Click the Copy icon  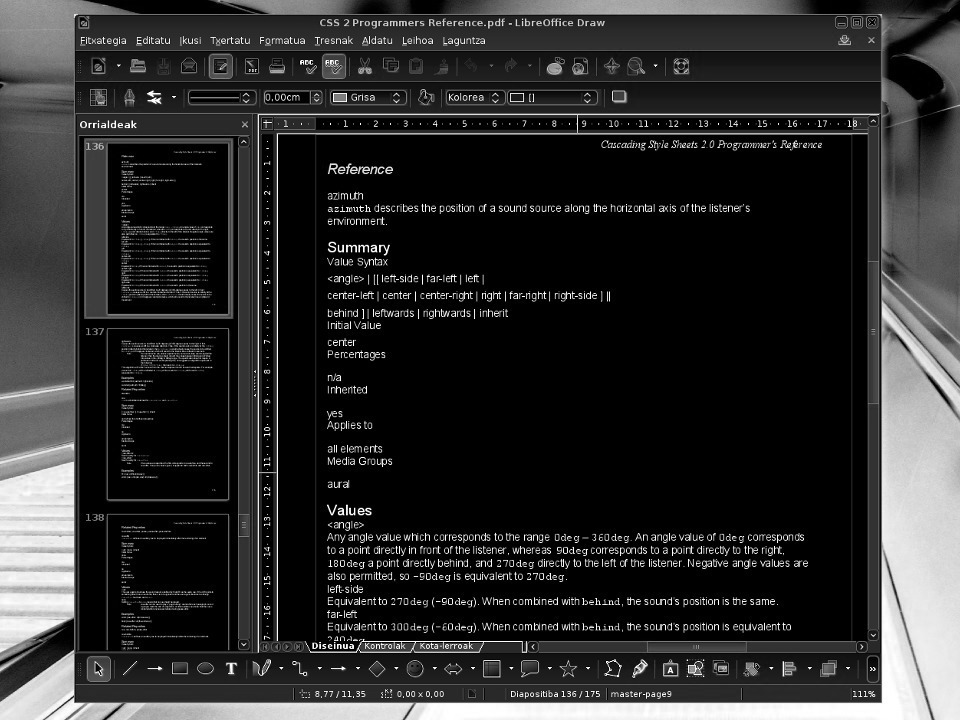click(391, 66)
